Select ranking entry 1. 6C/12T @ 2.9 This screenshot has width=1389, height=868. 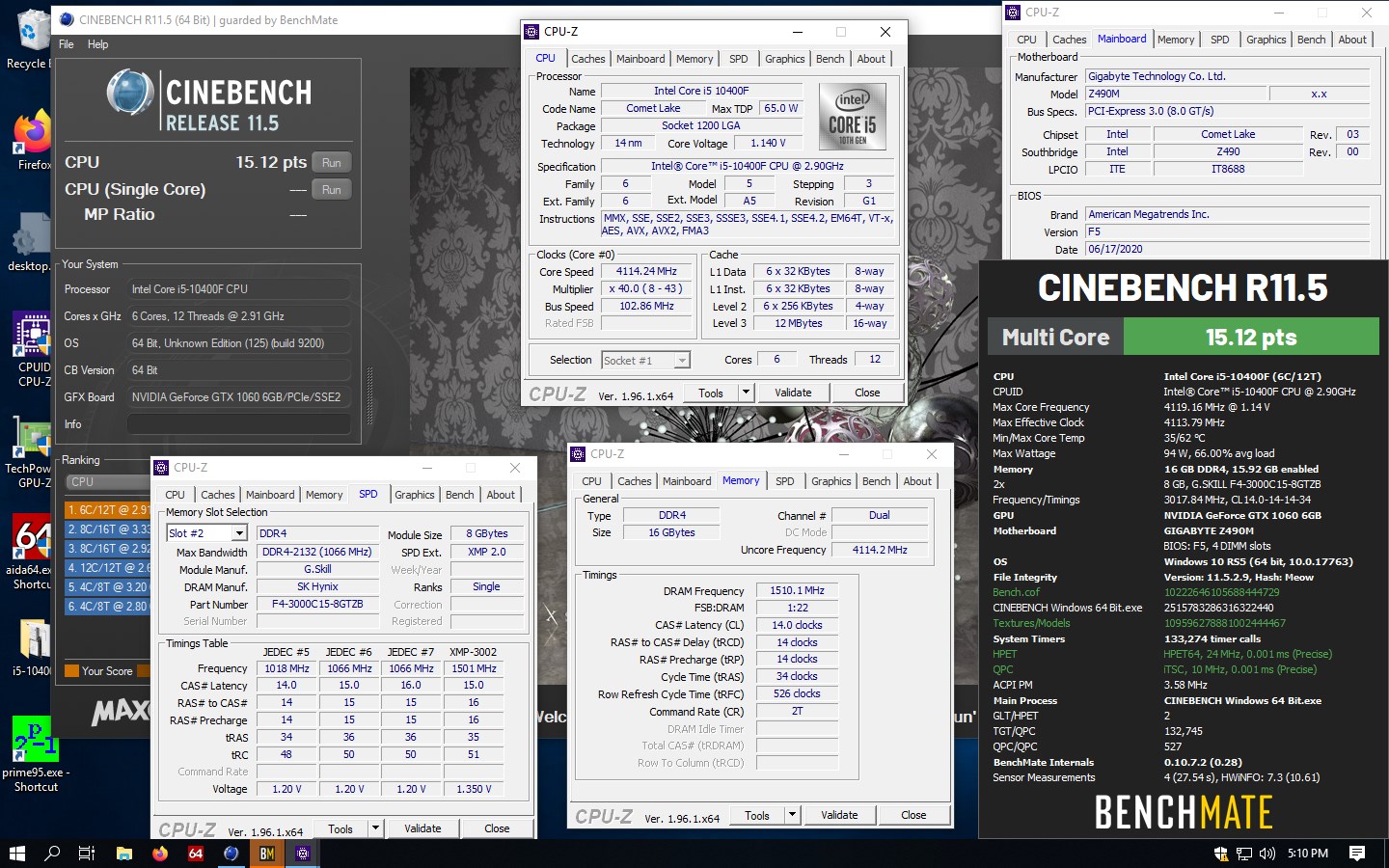[107, 510]
